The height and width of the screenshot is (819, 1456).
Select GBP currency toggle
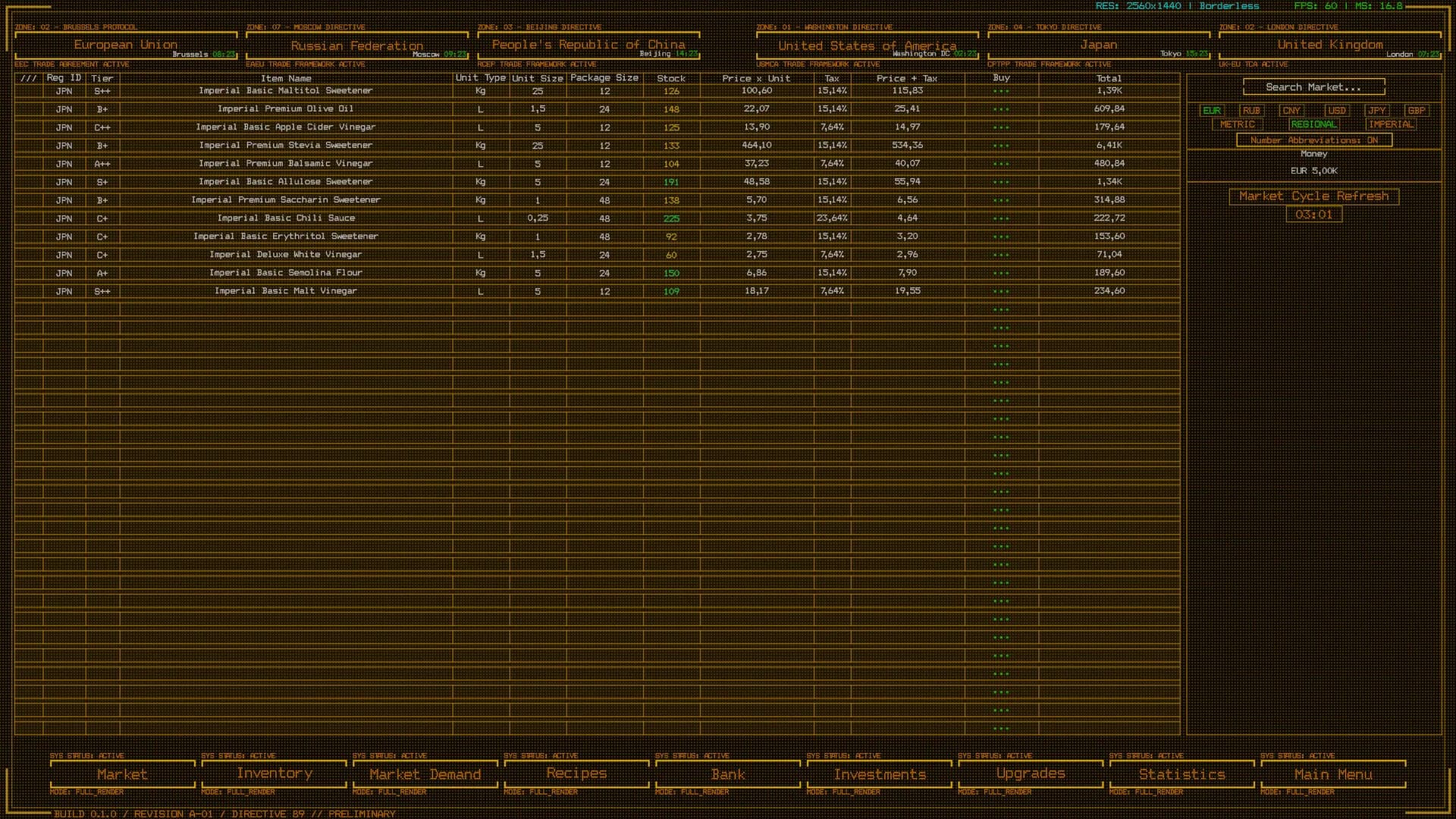click(1417, 111)
